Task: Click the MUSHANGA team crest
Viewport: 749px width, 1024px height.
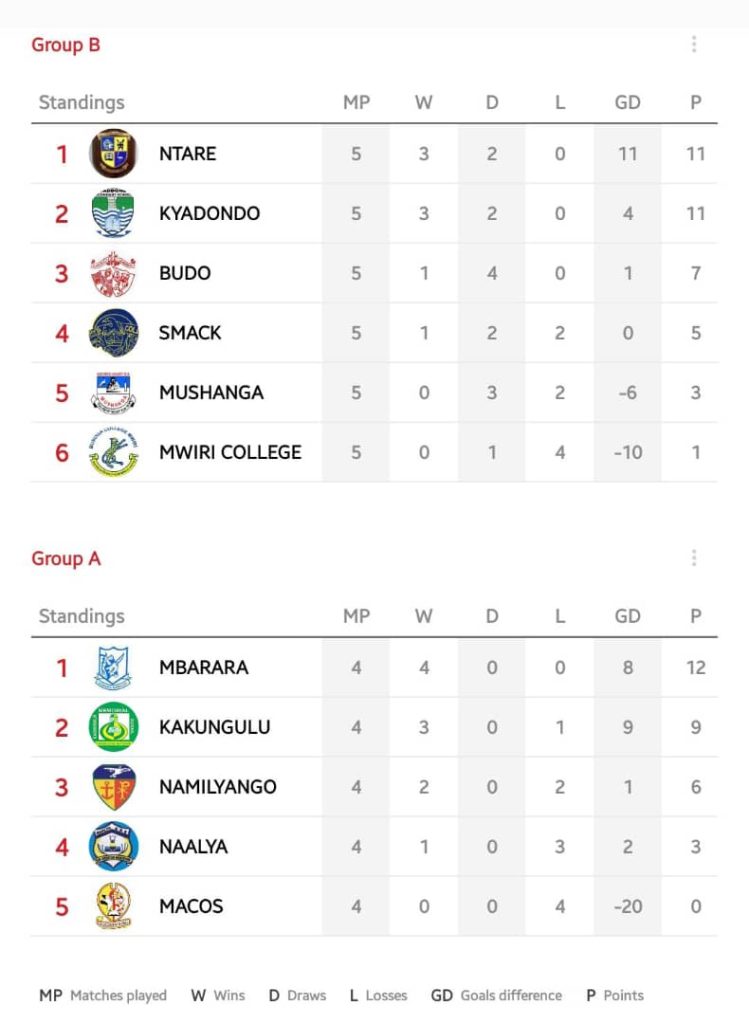Action: (x=114, y=392)
